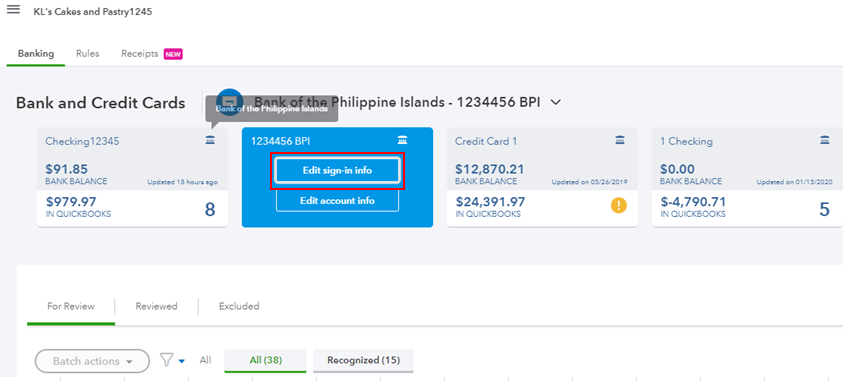Open the hamburger navigation menu
This screenshot has width=843, height=381.
tap(13, 10)
